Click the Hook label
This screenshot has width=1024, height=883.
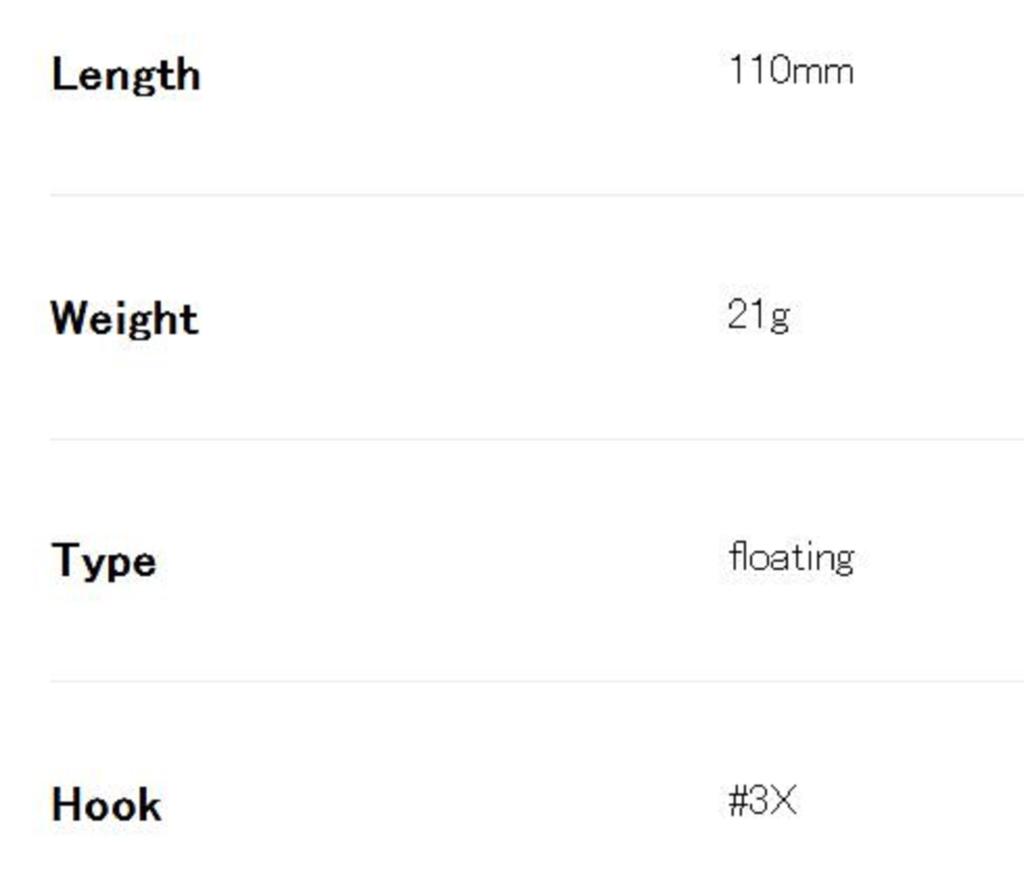pyautogui.click(x=105, y=805)
